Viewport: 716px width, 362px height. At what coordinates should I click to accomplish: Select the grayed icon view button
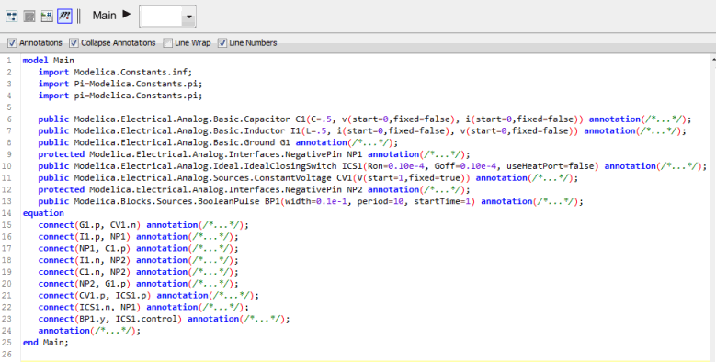tap(30, 17)
